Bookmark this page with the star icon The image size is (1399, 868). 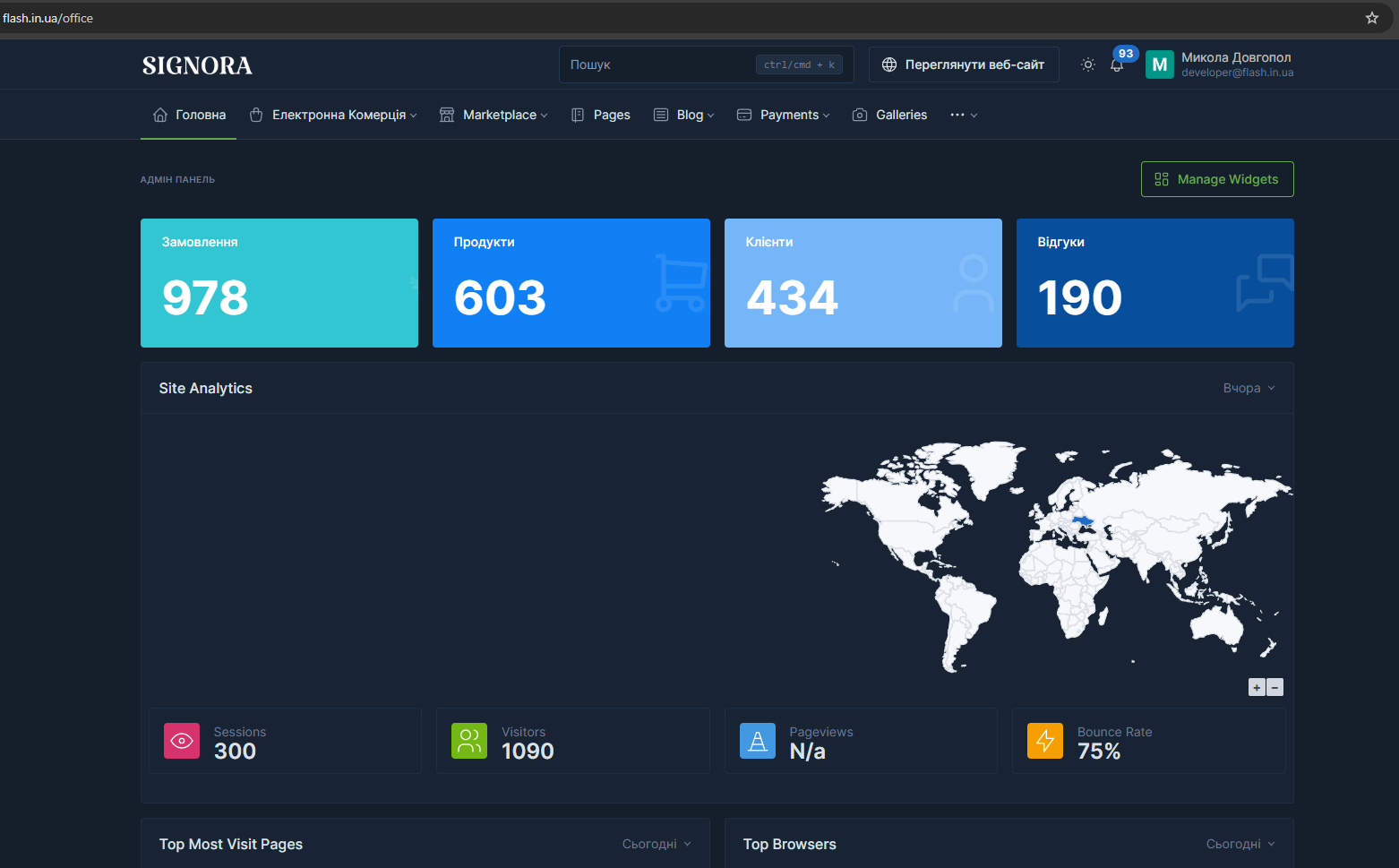pos(1371,18)
